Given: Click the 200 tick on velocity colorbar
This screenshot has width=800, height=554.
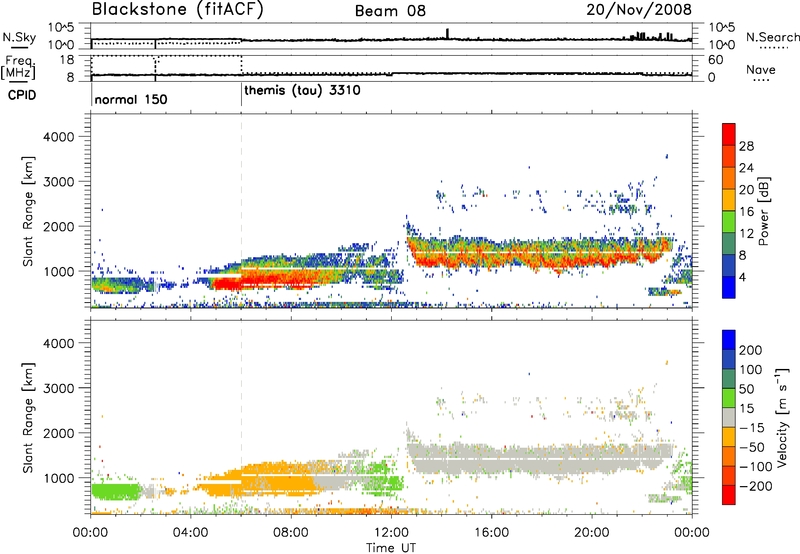Looking at the screenshot, I should pos(751,350).
